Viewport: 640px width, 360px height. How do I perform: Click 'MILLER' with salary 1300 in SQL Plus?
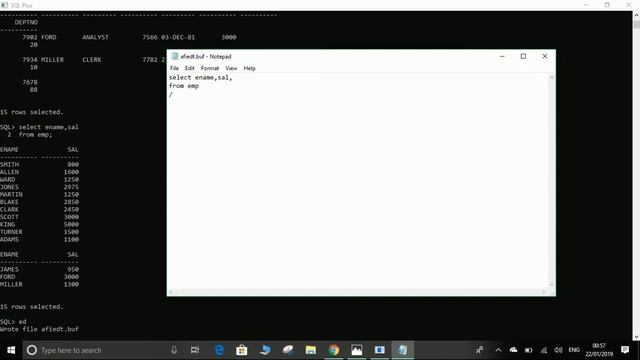click(39, 284)
